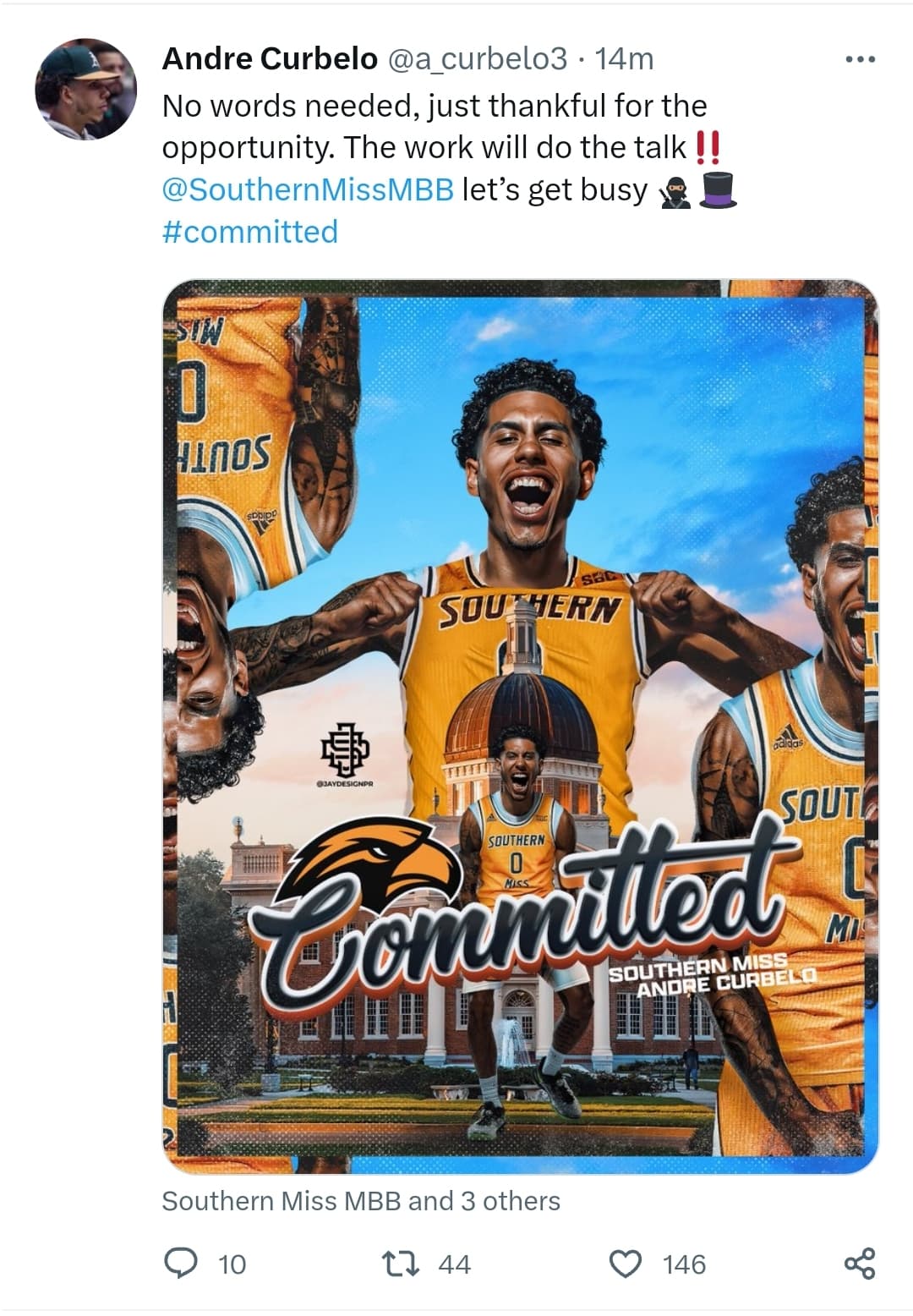Open the tweet via the 14m timestamp

pos(624,58)
